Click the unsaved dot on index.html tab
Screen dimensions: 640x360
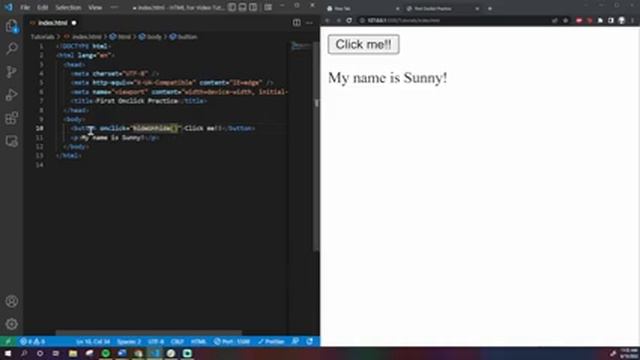pyautogui.click(x=74, y=23)
